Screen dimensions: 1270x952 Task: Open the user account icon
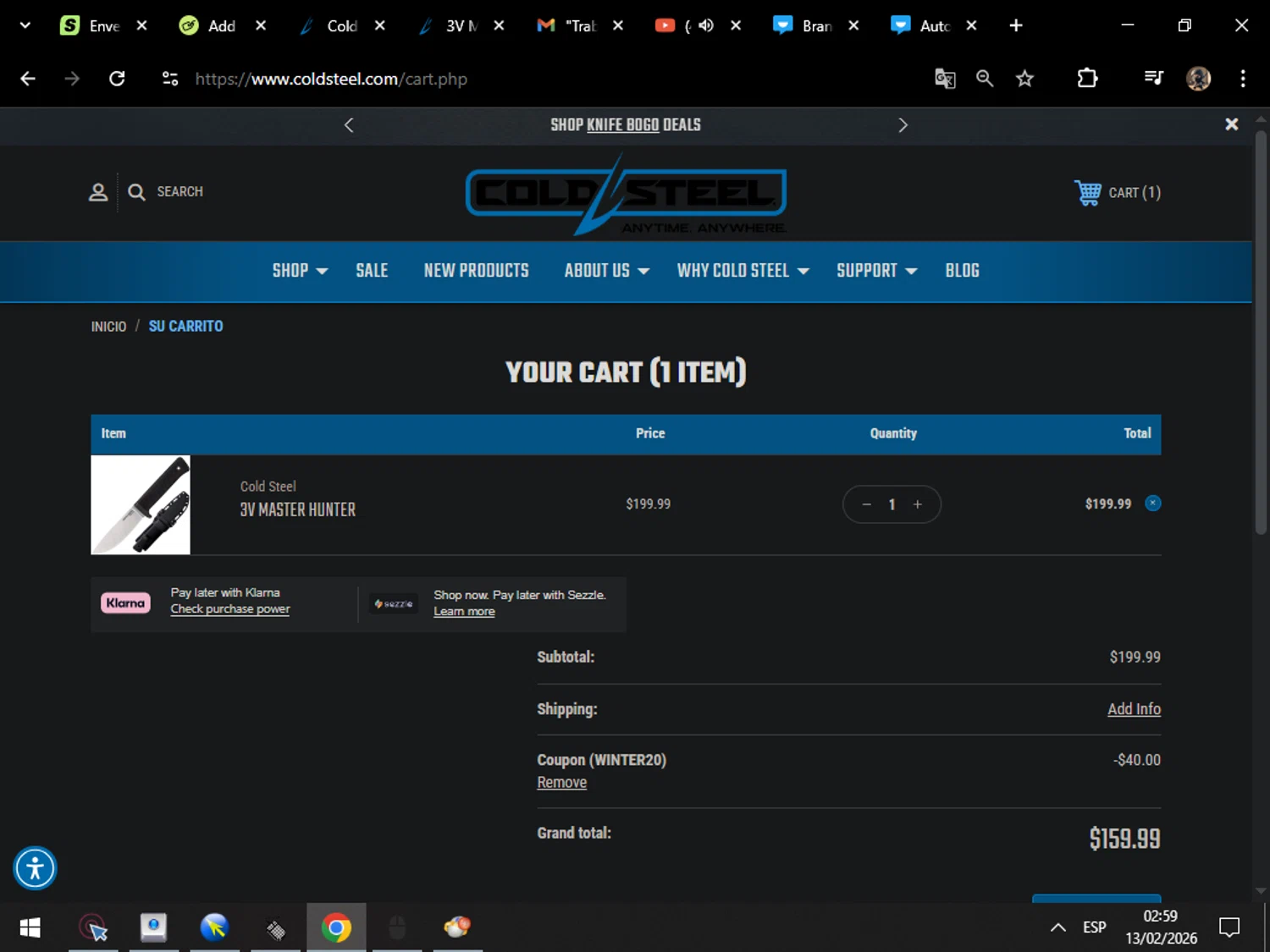[98, 192]
